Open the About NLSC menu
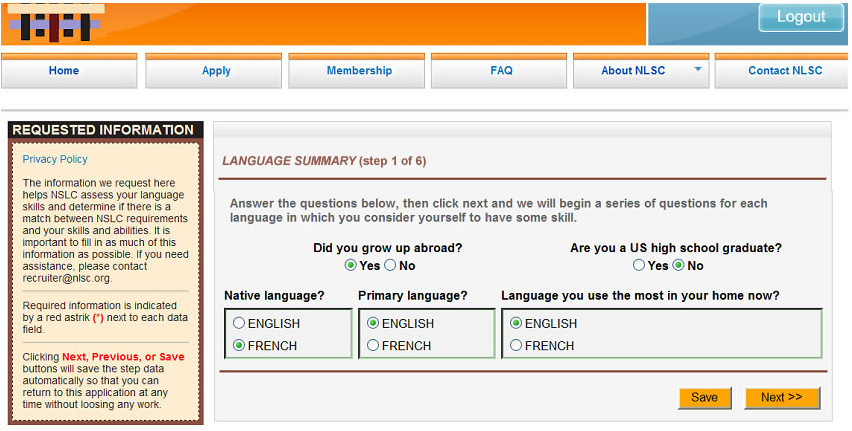852x431 pixels. pyautogui.click(x=641, y=71)
